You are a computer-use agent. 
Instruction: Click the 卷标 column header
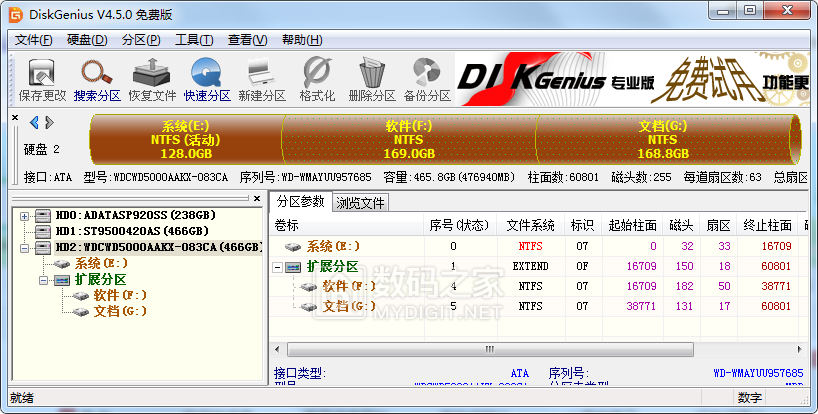[346, 225]
